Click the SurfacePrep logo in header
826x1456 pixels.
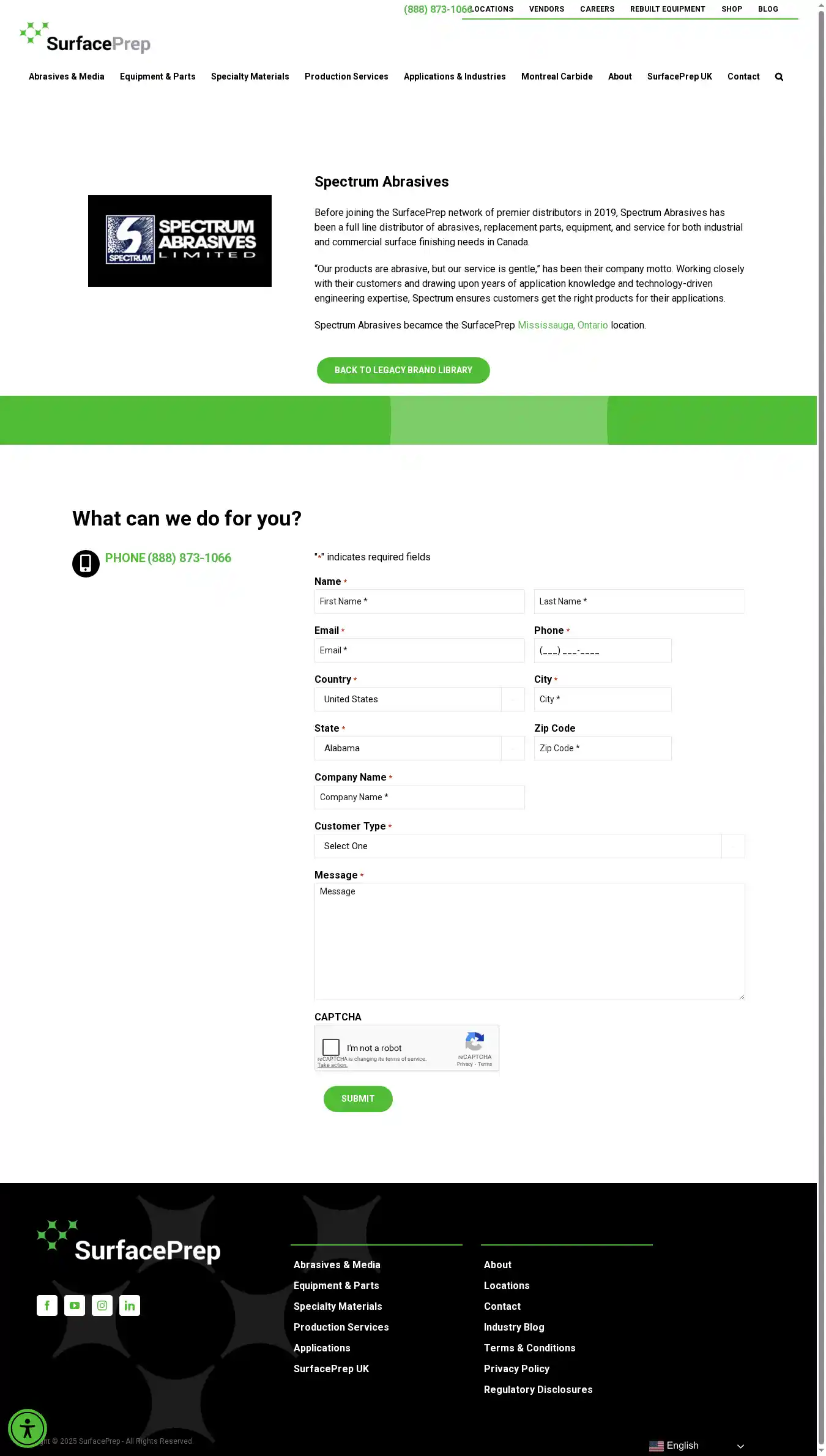tap(85, 38)
